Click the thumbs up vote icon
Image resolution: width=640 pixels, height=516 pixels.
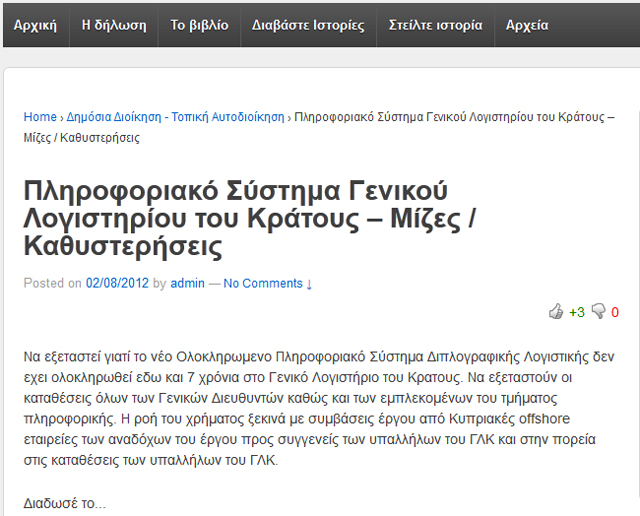[x=556, y=312]
